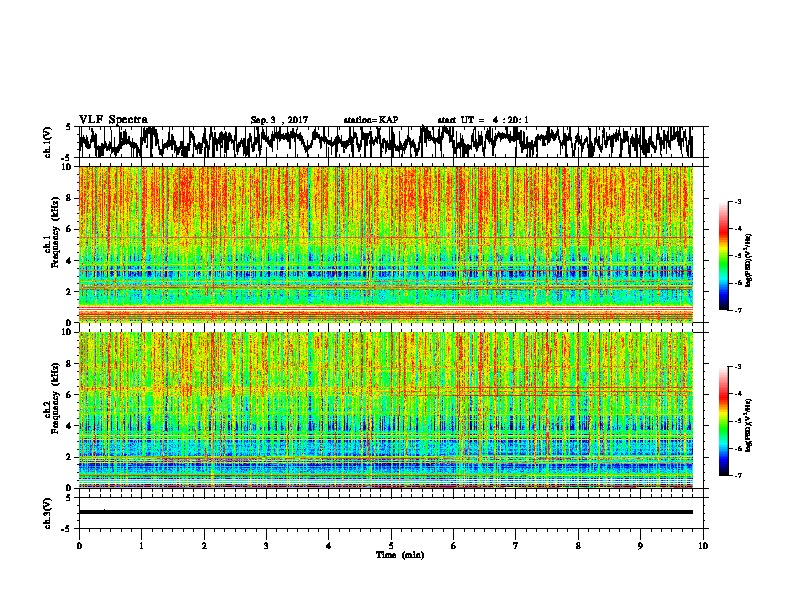The width and height of the screenshot is (792, 612).
Task: Select the date text "Sep. 3 , 2017"
Action: click(279, 120)
